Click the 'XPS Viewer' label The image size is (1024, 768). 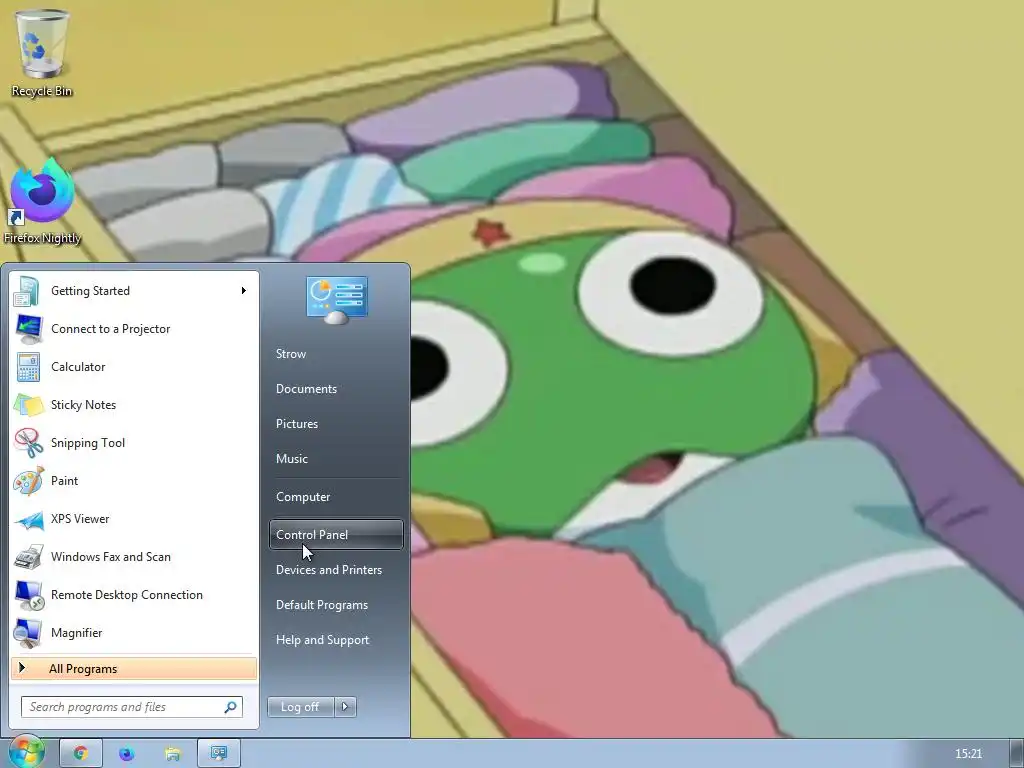click(x=80, y=519)
